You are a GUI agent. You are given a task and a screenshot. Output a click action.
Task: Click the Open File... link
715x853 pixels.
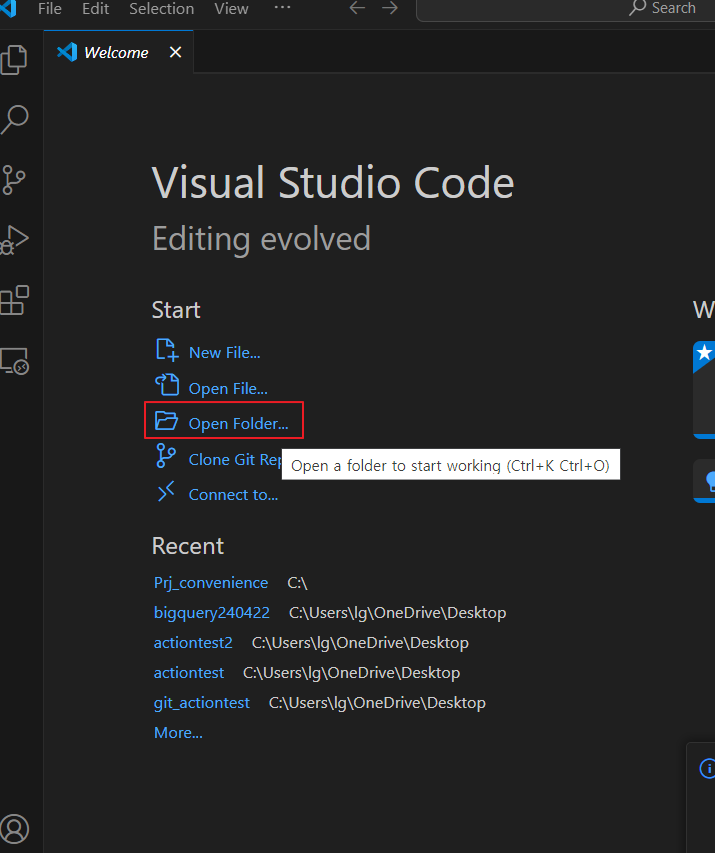pyautogui.click(x=228, y=389)
